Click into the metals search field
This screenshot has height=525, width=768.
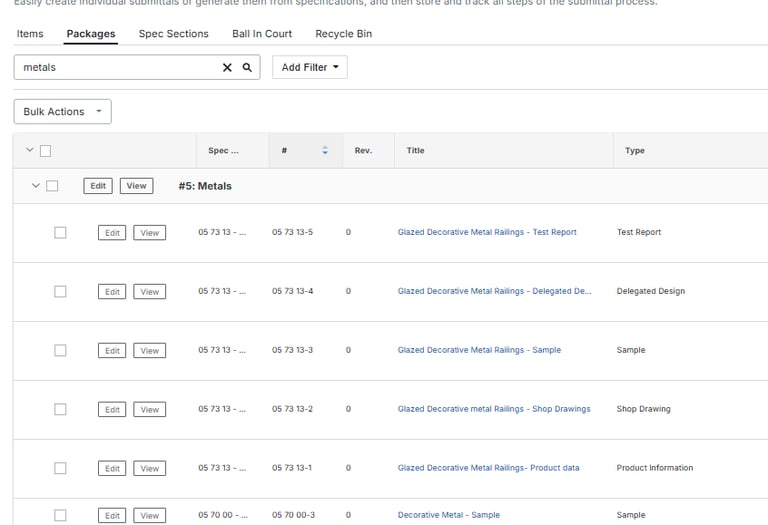coord(115,68)
